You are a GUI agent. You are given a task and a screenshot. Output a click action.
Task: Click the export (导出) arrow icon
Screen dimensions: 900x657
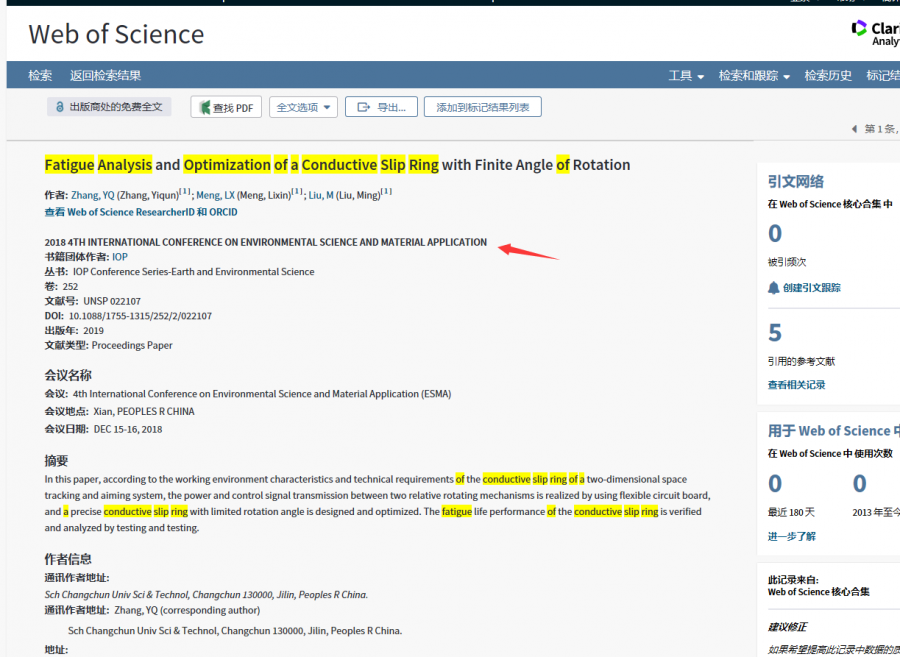tap(364, 107)
